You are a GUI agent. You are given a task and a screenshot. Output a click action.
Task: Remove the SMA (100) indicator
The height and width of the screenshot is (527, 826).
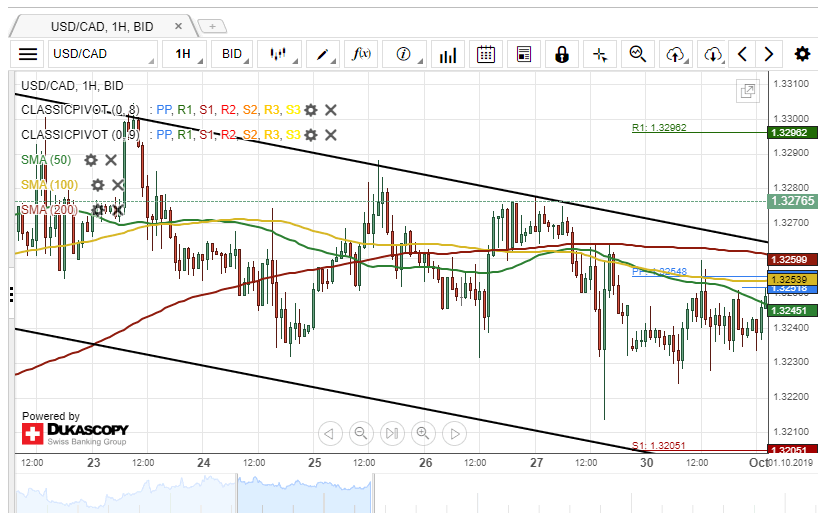click(x=117, y=185)
